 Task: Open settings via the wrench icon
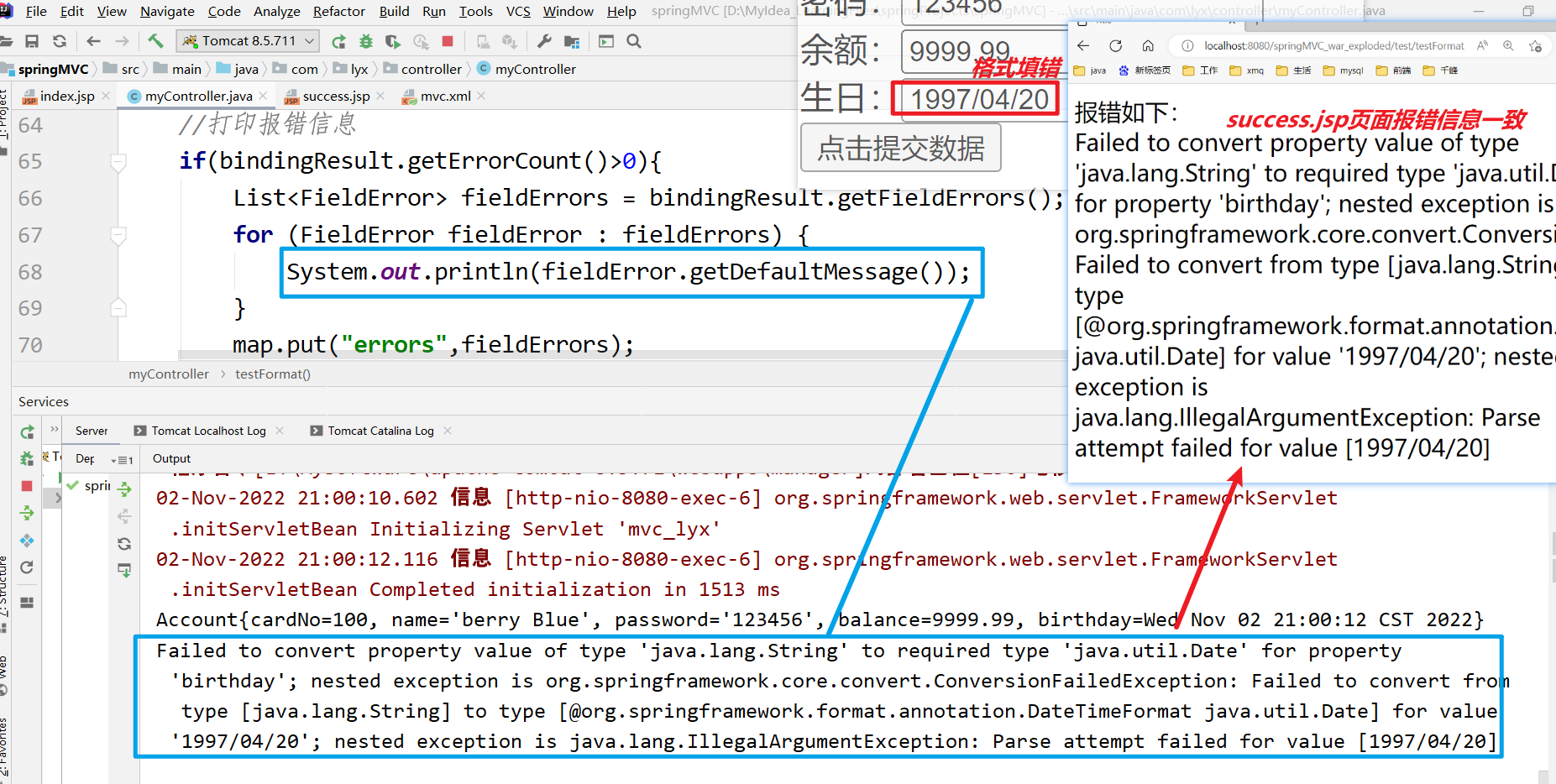pyautogui.click(x=544, y=41)
